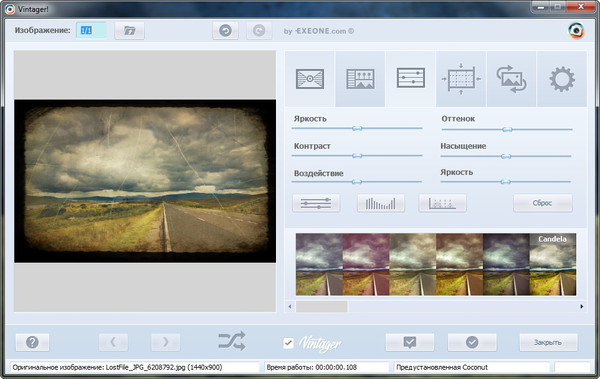Toggle the Vintager watermark checkbox
This screenshot has width=600, height=379.
pyautogui.click(x=289, y=343)
